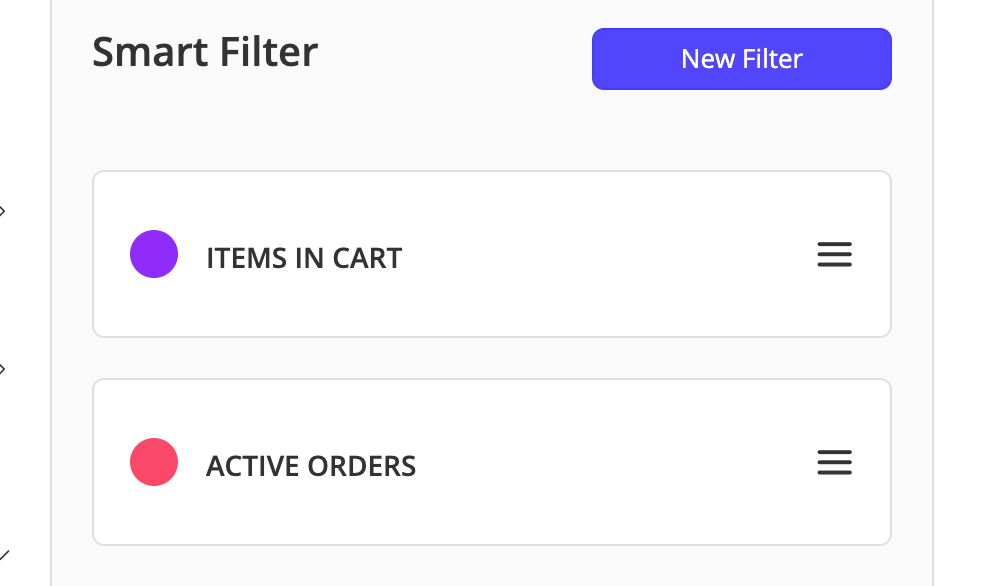Click blank area between heading and New Filter

pyautogui.click(x=455, y=58)
